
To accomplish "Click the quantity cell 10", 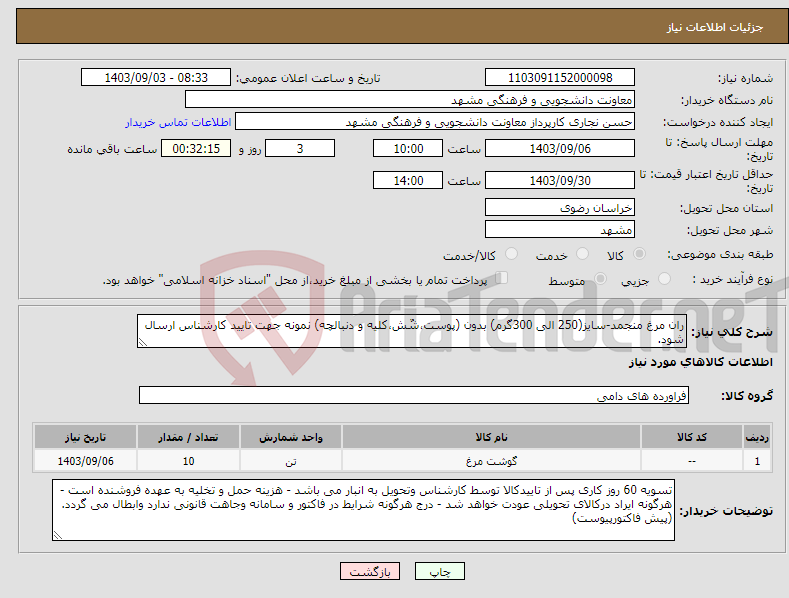I will point(188,461).
